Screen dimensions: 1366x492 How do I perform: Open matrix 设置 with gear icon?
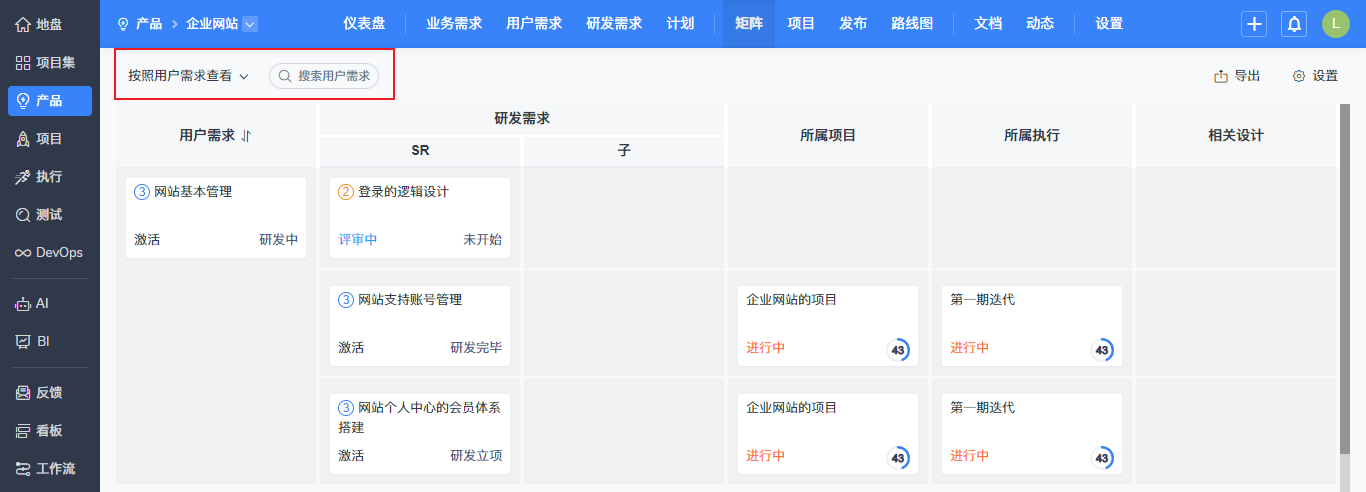pyautogui.click(x=1315, y=76)
